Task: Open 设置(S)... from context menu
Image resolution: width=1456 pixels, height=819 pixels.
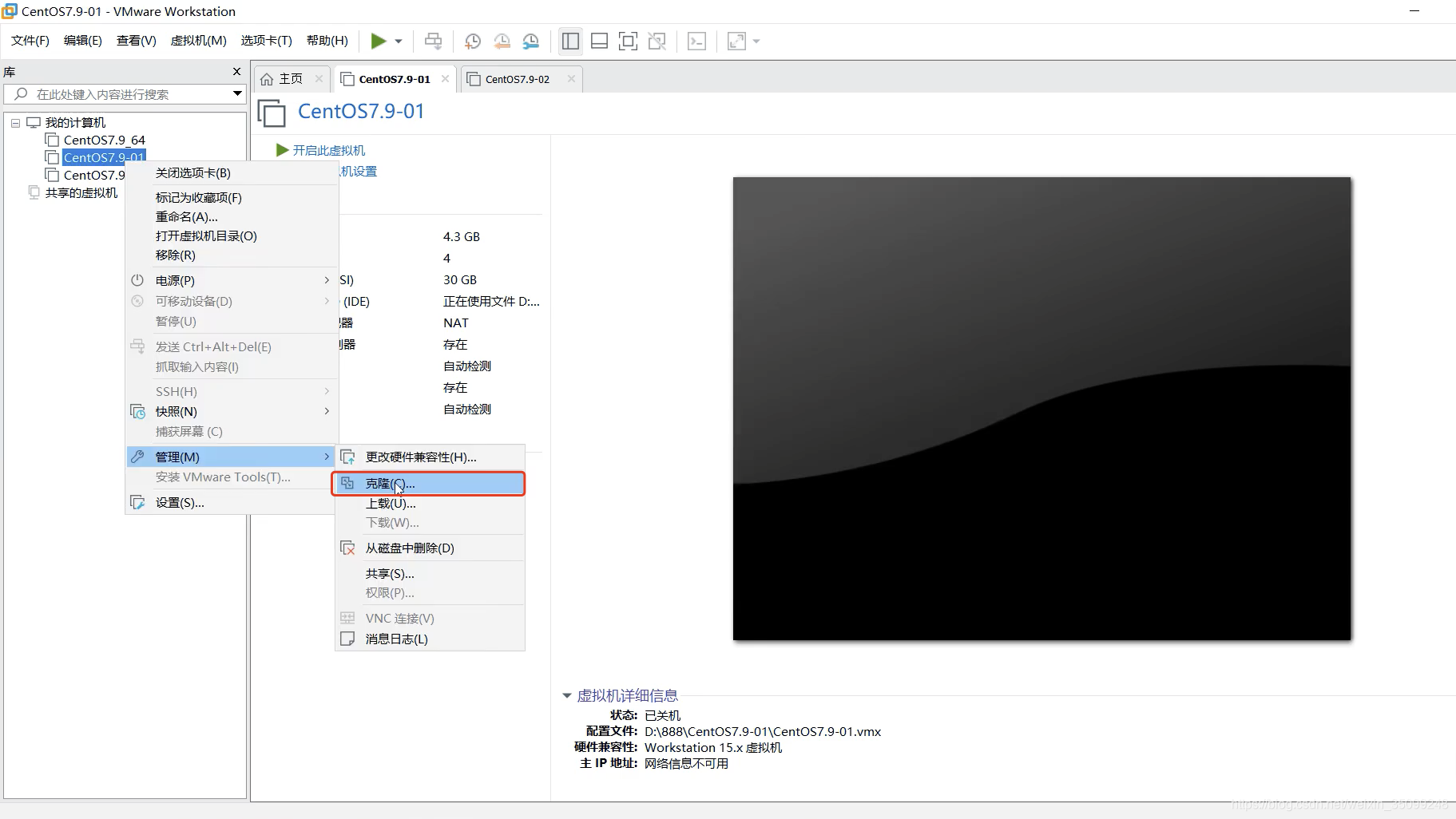Action: 232,502
